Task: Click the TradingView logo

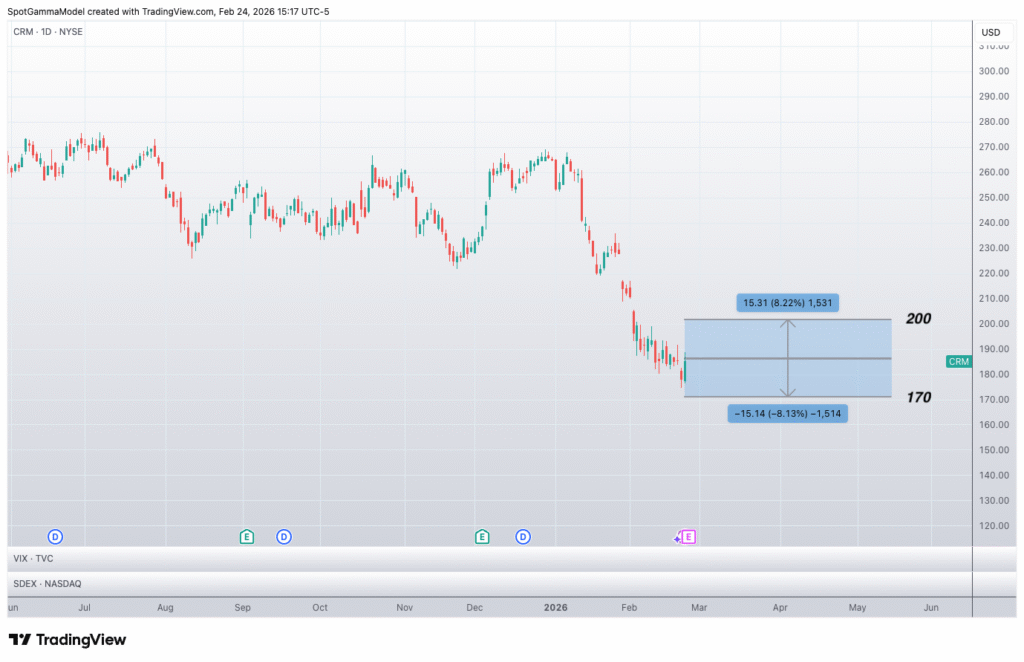Action: pos(66,639)
